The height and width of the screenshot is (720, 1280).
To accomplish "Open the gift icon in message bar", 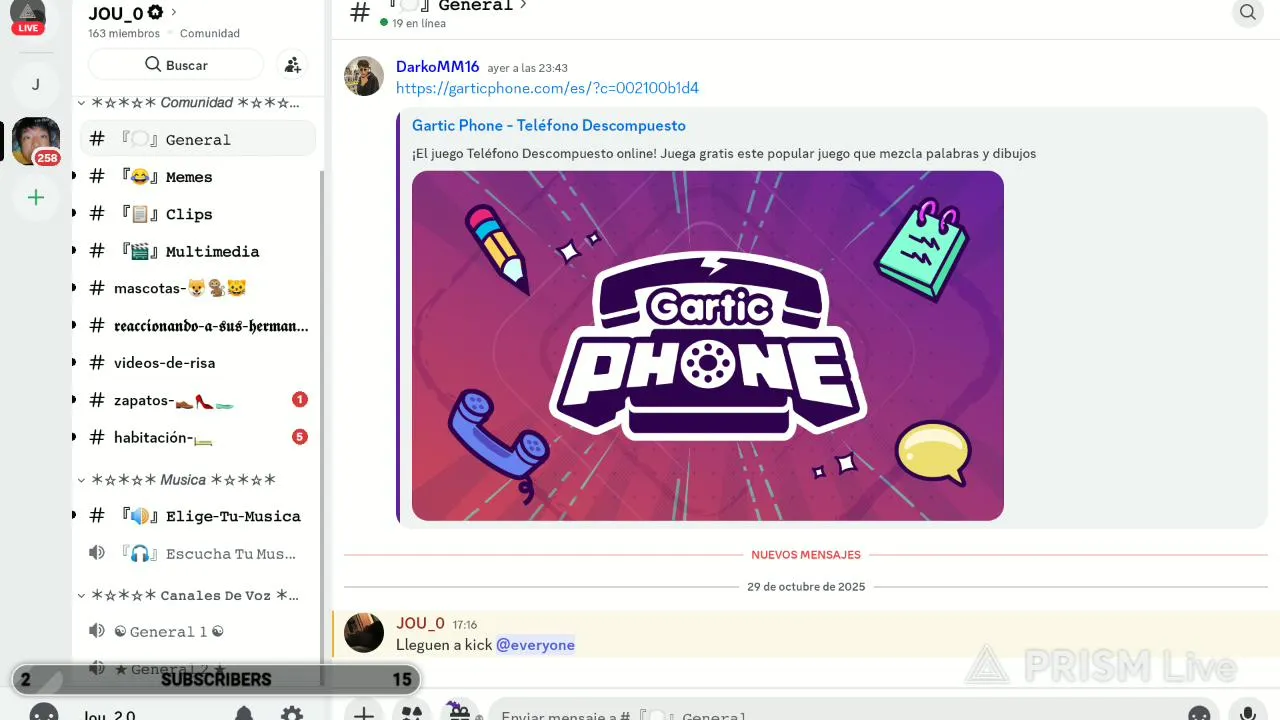I will tap(459, 712).
